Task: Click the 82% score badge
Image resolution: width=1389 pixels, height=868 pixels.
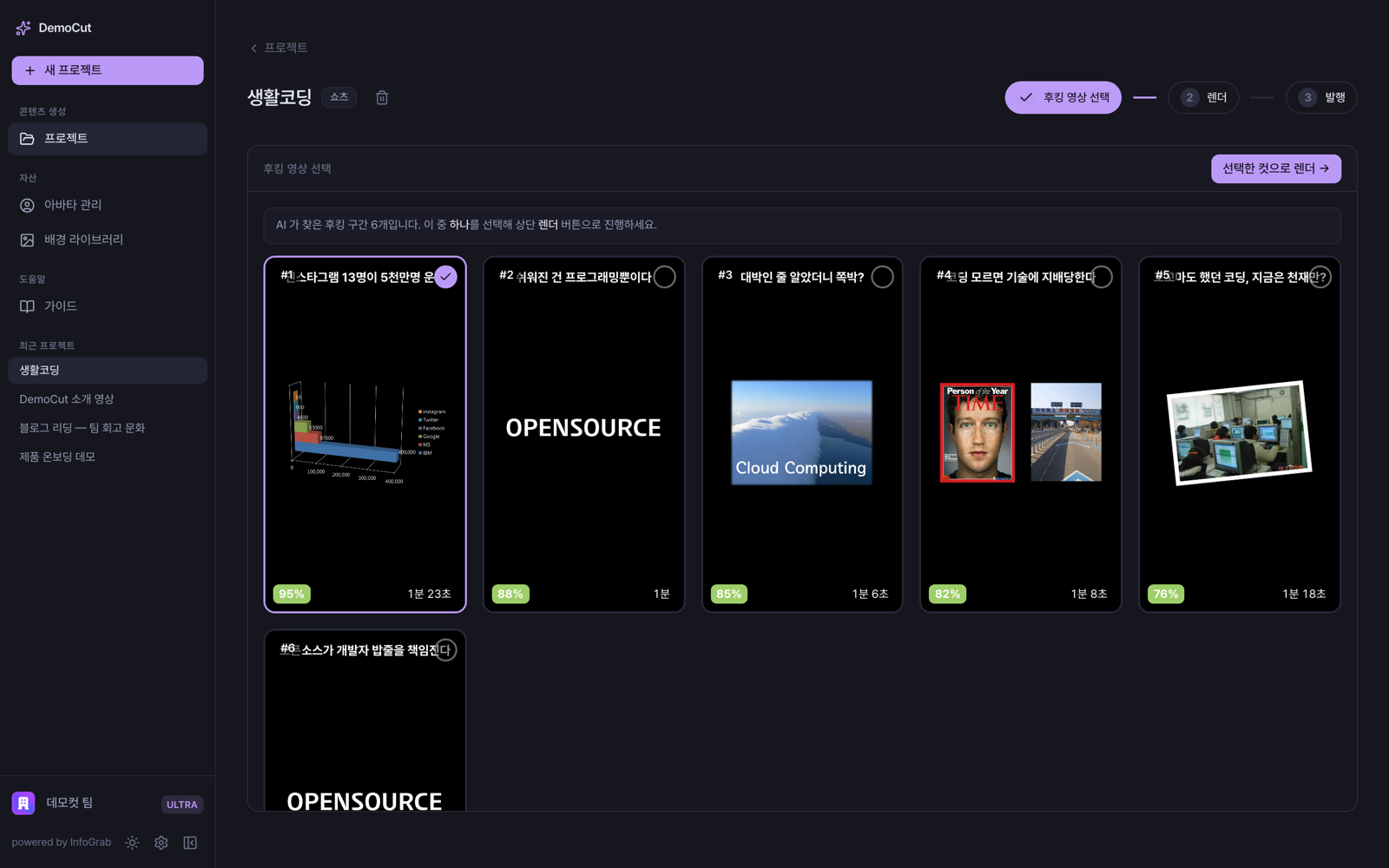Action: (947, 595)
